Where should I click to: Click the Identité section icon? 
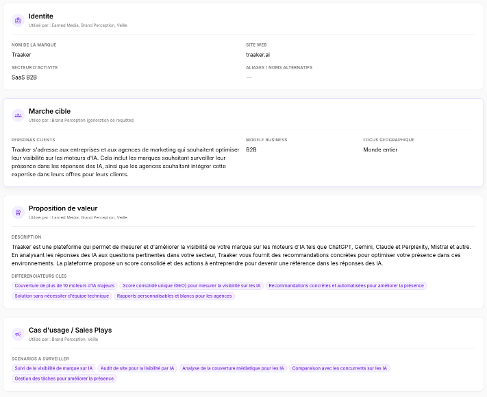point(18,20)
